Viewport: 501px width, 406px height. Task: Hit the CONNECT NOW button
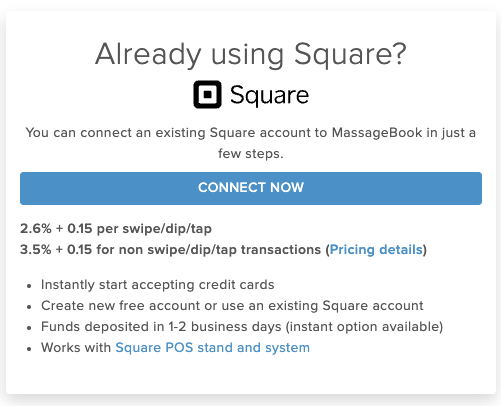[251, 188]
